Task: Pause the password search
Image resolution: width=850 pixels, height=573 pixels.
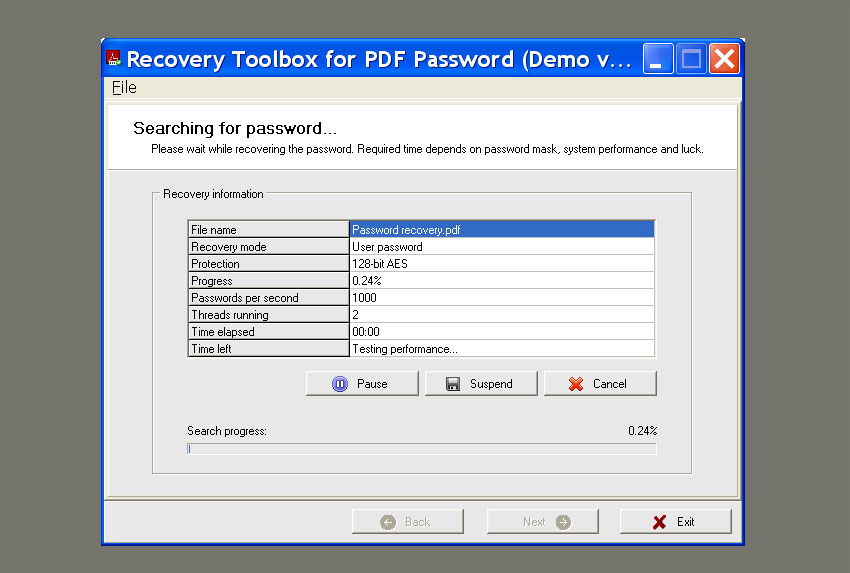Action: (362, 384)
